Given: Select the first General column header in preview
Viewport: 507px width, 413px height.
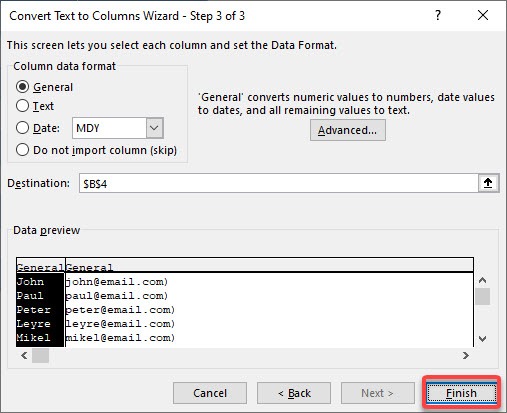Looking at the screenshot, I should [40, 267].
